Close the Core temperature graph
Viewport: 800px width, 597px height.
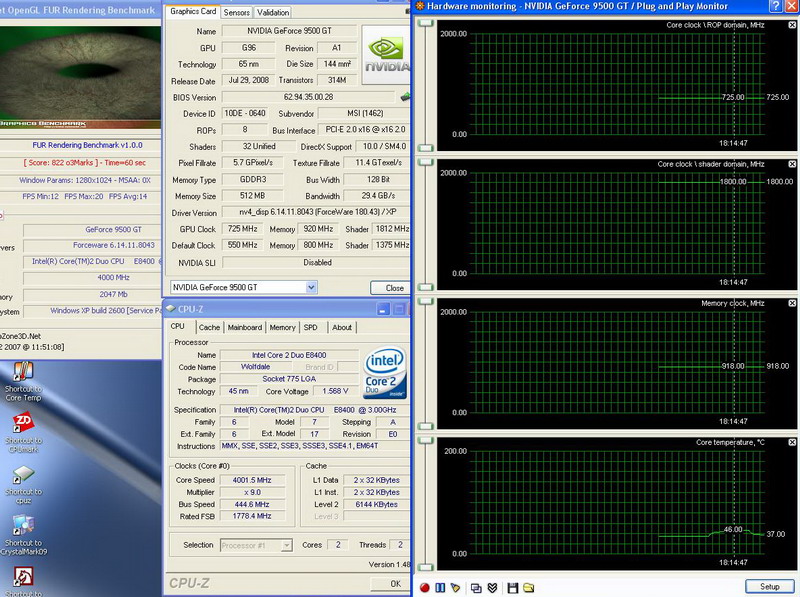point(792,442)
